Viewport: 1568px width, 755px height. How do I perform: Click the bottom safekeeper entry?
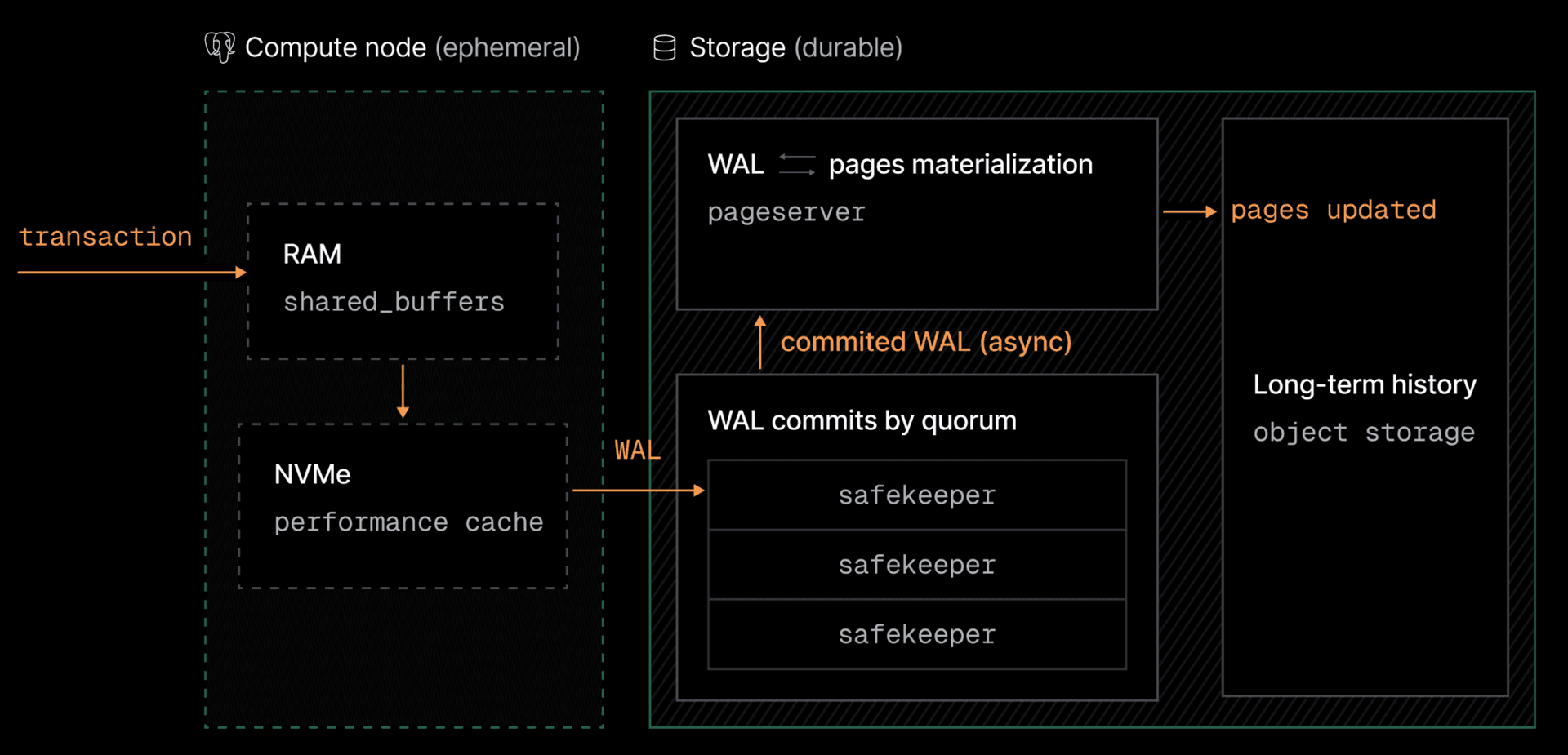(x=916, y=634)
